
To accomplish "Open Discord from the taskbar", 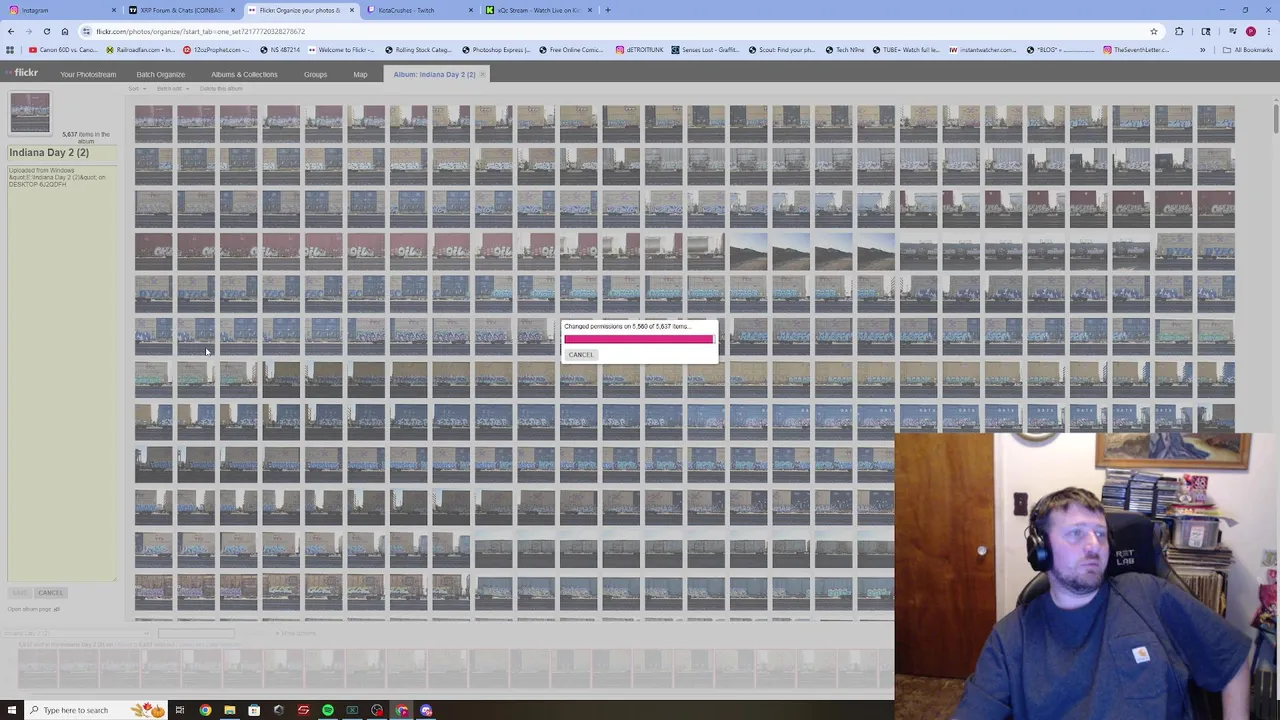I will 426,710.
